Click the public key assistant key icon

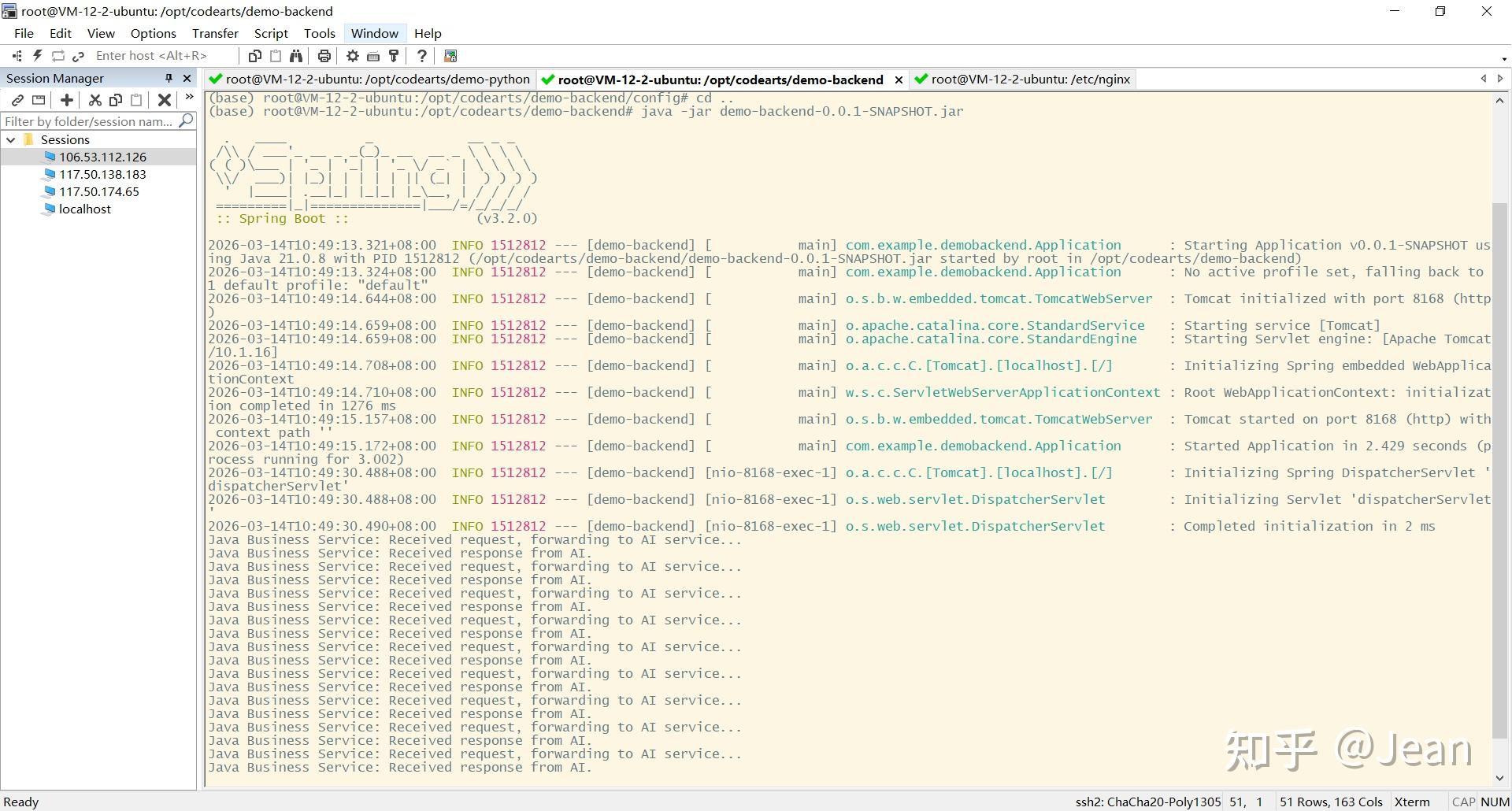click(394, 56)
